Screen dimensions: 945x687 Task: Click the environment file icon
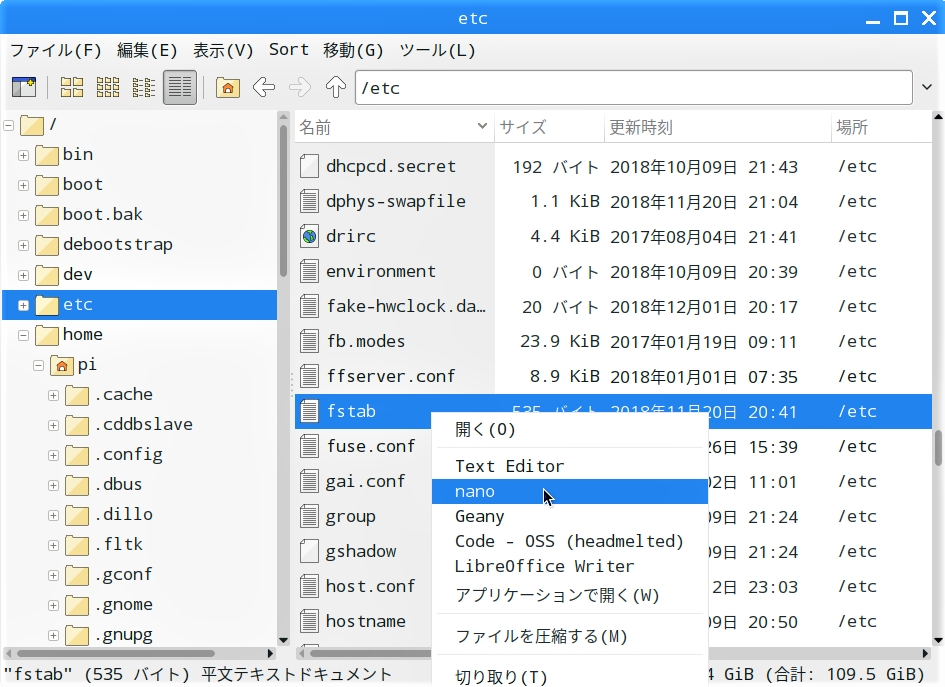tap(309, 271)
